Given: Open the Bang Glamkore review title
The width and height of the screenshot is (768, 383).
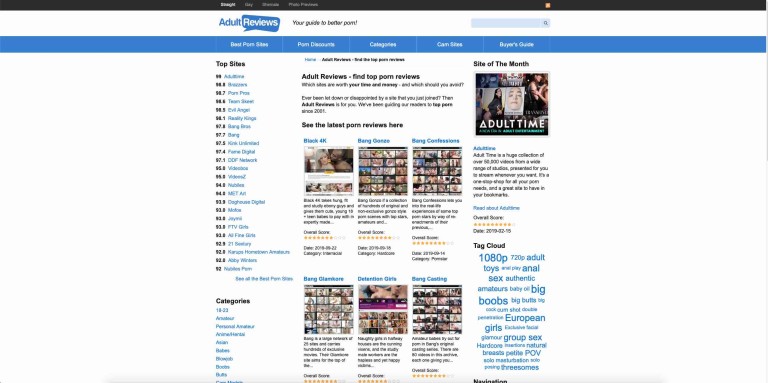Looking at the screenshot, I should (324, 279).
